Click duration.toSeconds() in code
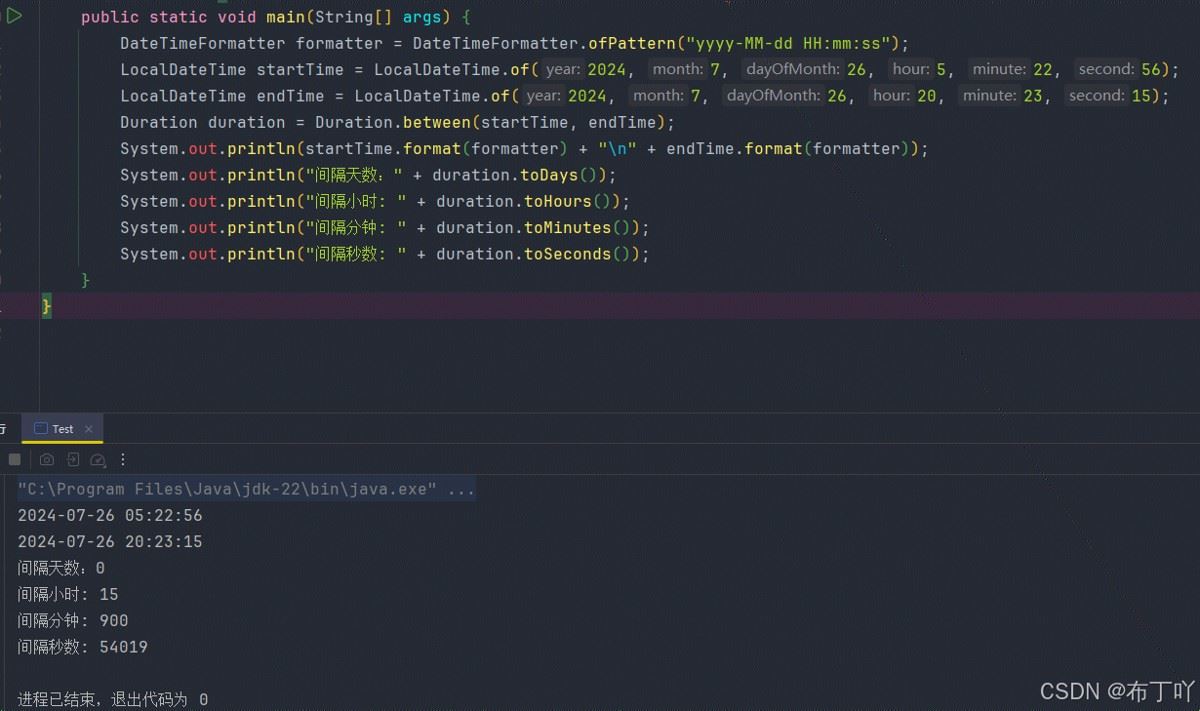This screenshot has width=1200, height=711. coord(538,254)
